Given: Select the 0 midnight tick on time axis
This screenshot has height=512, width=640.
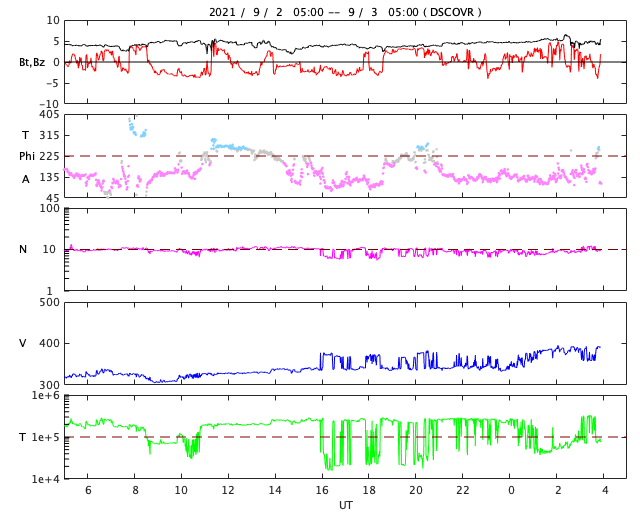Looking at the screenshot, I should 511,490.
